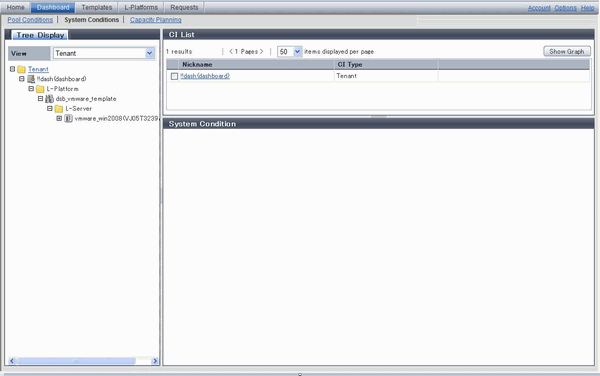Select the Dashboard tab
The height and width of the screenshot is (376, 600).
click(53, 7)
